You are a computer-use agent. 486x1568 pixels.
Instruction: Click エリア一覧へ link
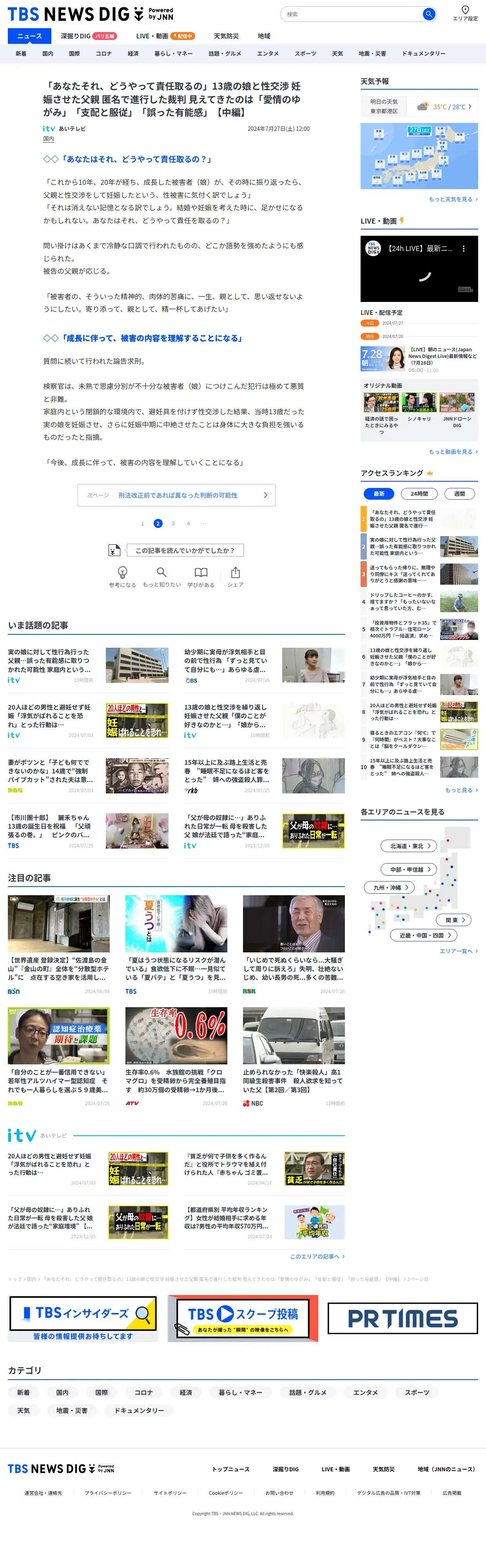[459, 951]
